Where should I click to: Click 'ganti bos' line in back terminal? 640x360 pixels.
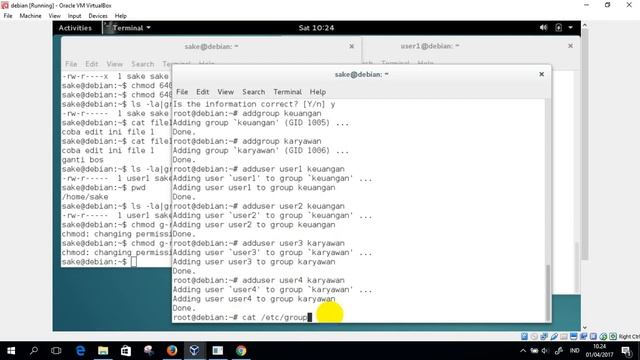pos(82,160)
